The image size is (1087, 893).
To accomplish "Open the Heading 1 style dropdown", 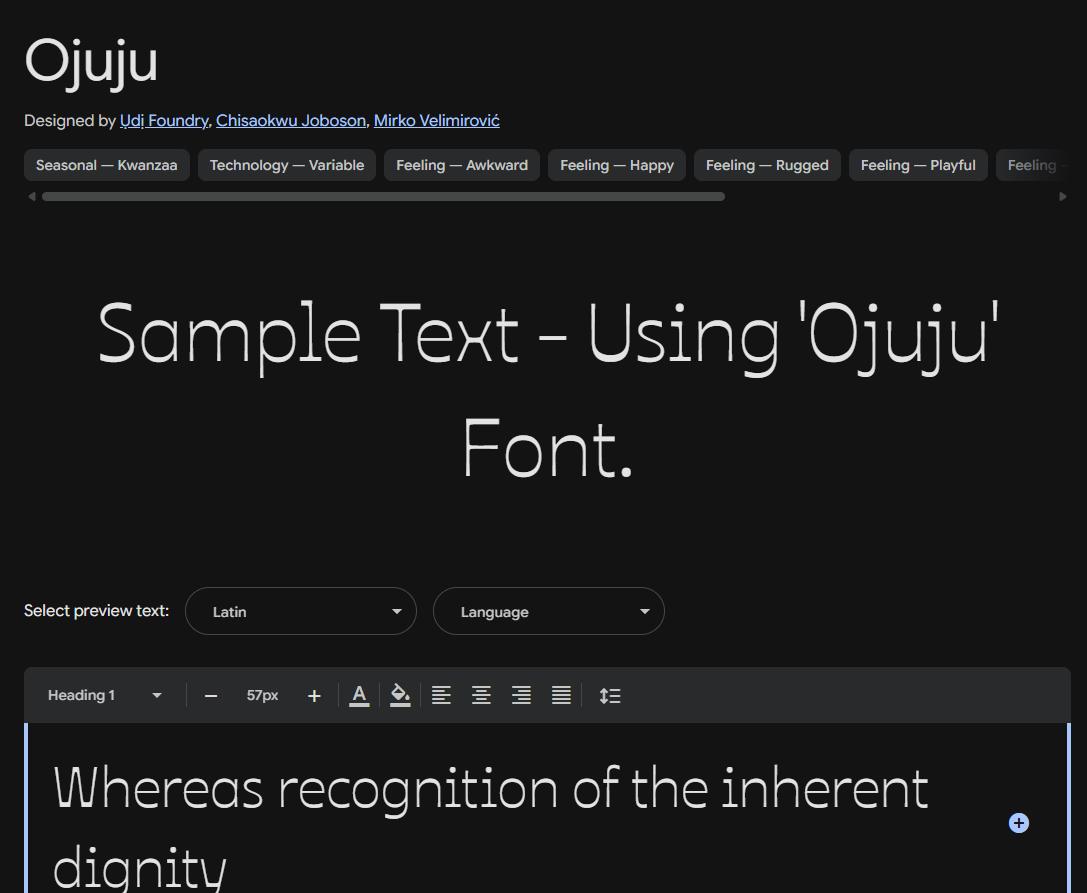I will (105, 695).
